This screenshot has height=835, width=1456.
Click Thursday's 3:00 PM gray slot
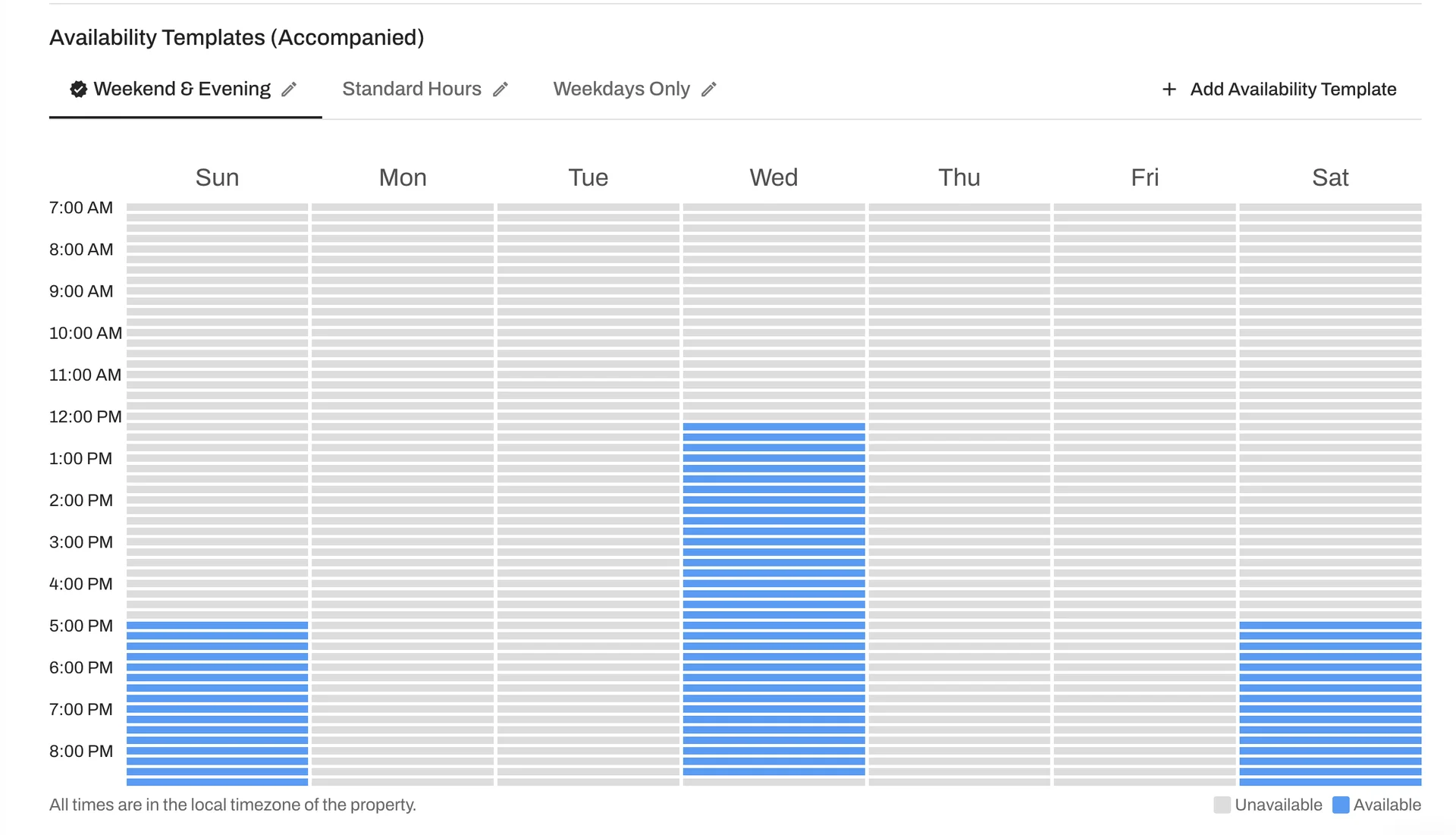point(959,542)
